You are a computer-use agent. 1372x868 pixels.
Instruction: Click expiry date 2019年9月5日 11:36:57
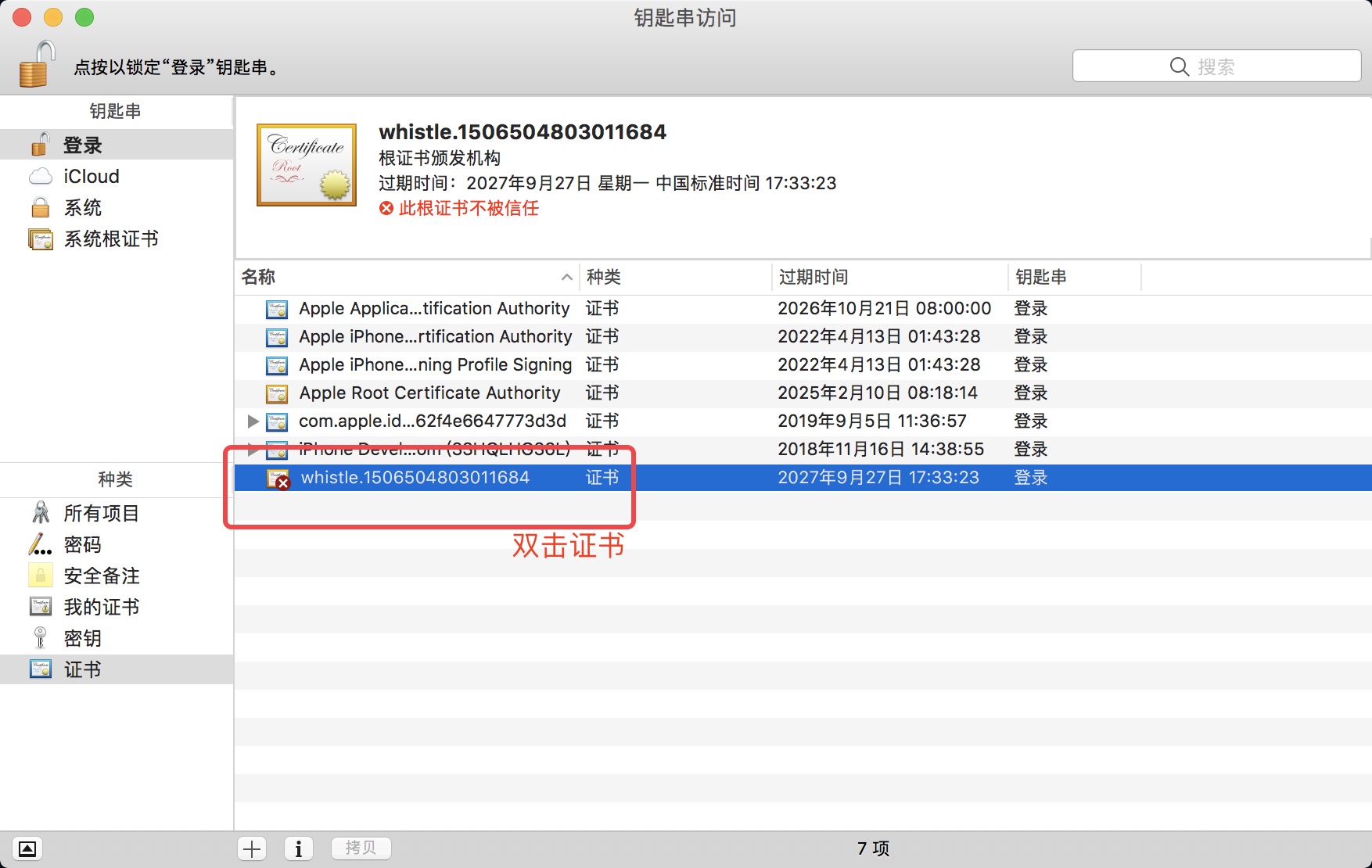(872, 421)
